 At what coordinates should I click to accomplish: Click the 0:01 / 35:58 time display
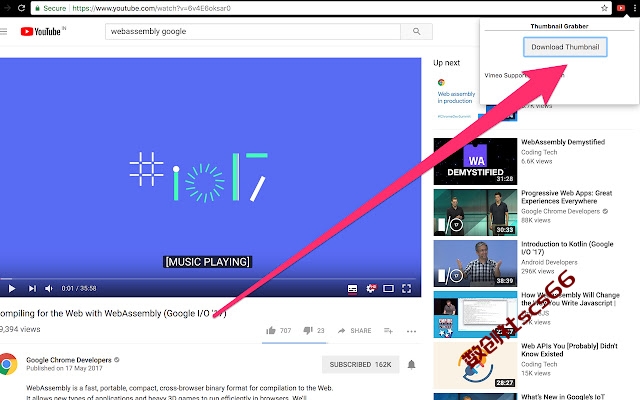[x=79, y=289]
